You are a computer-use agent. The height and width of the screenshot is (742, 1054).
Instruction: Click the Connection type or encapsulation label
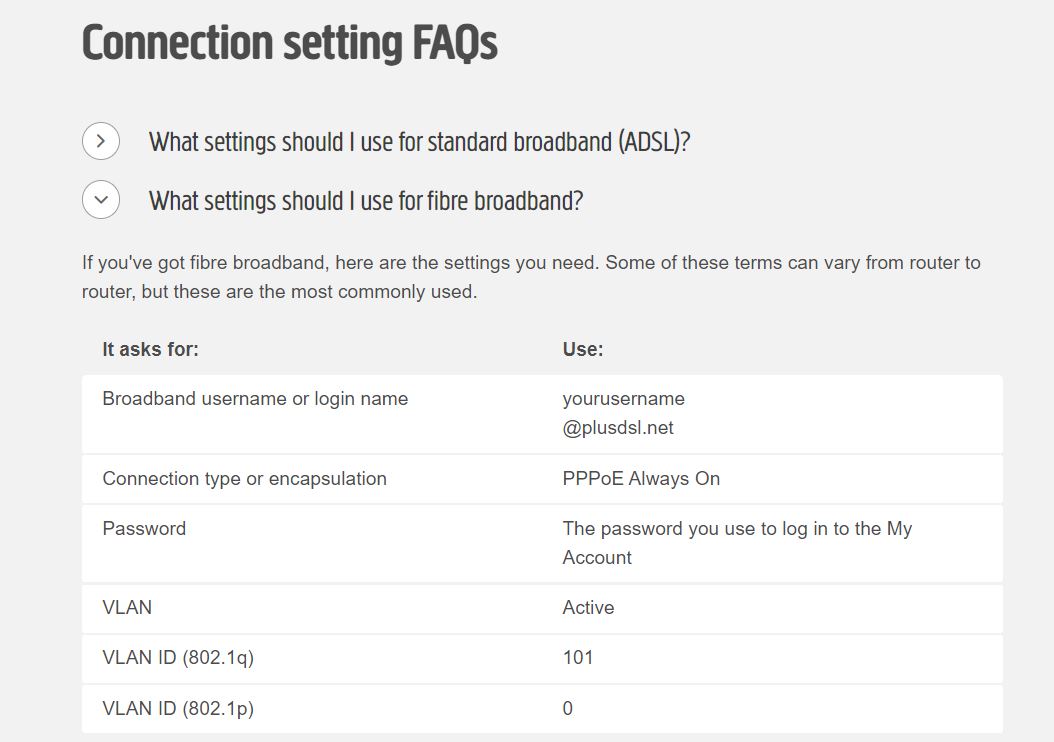tap(244, 478)
